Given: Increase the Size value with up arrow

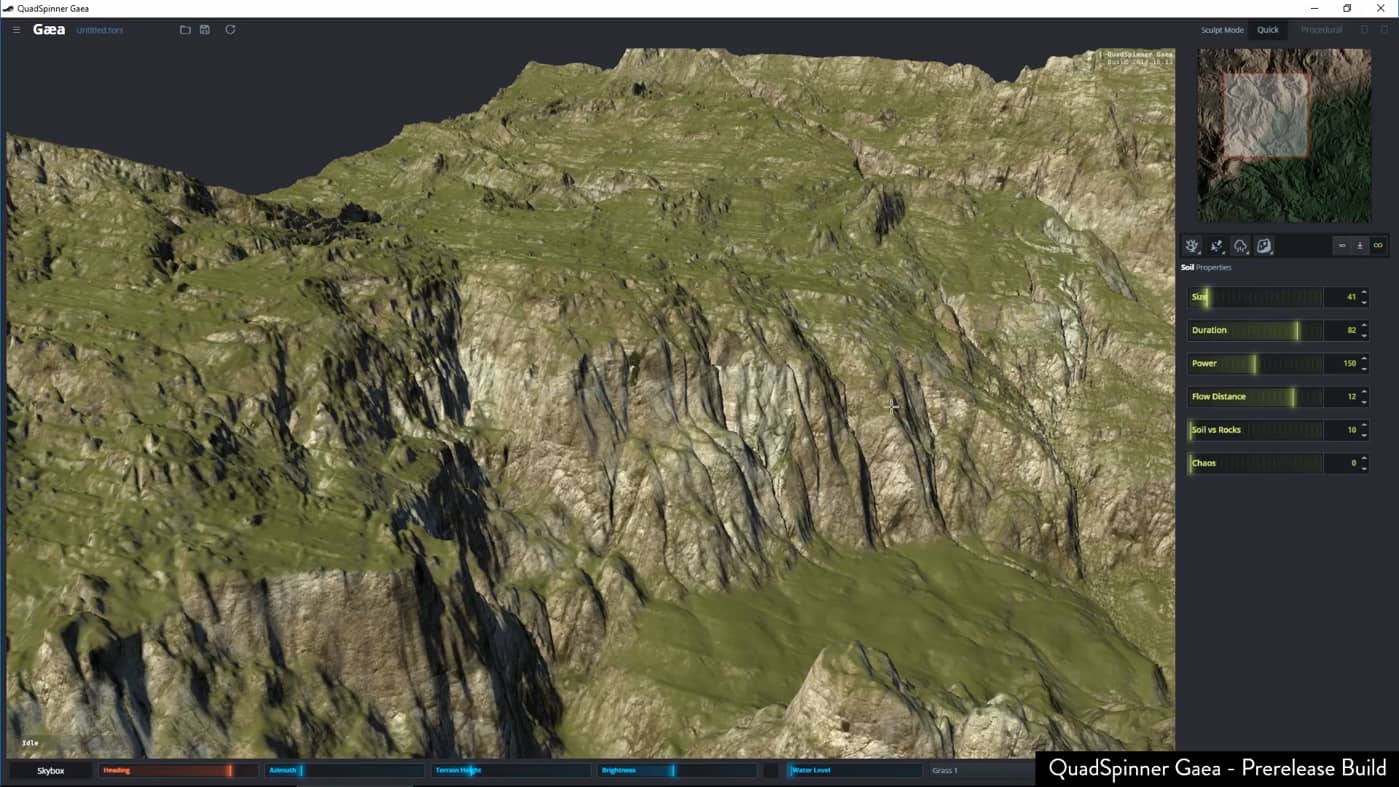Looking at the screenshot, I should coord(1364,292).
